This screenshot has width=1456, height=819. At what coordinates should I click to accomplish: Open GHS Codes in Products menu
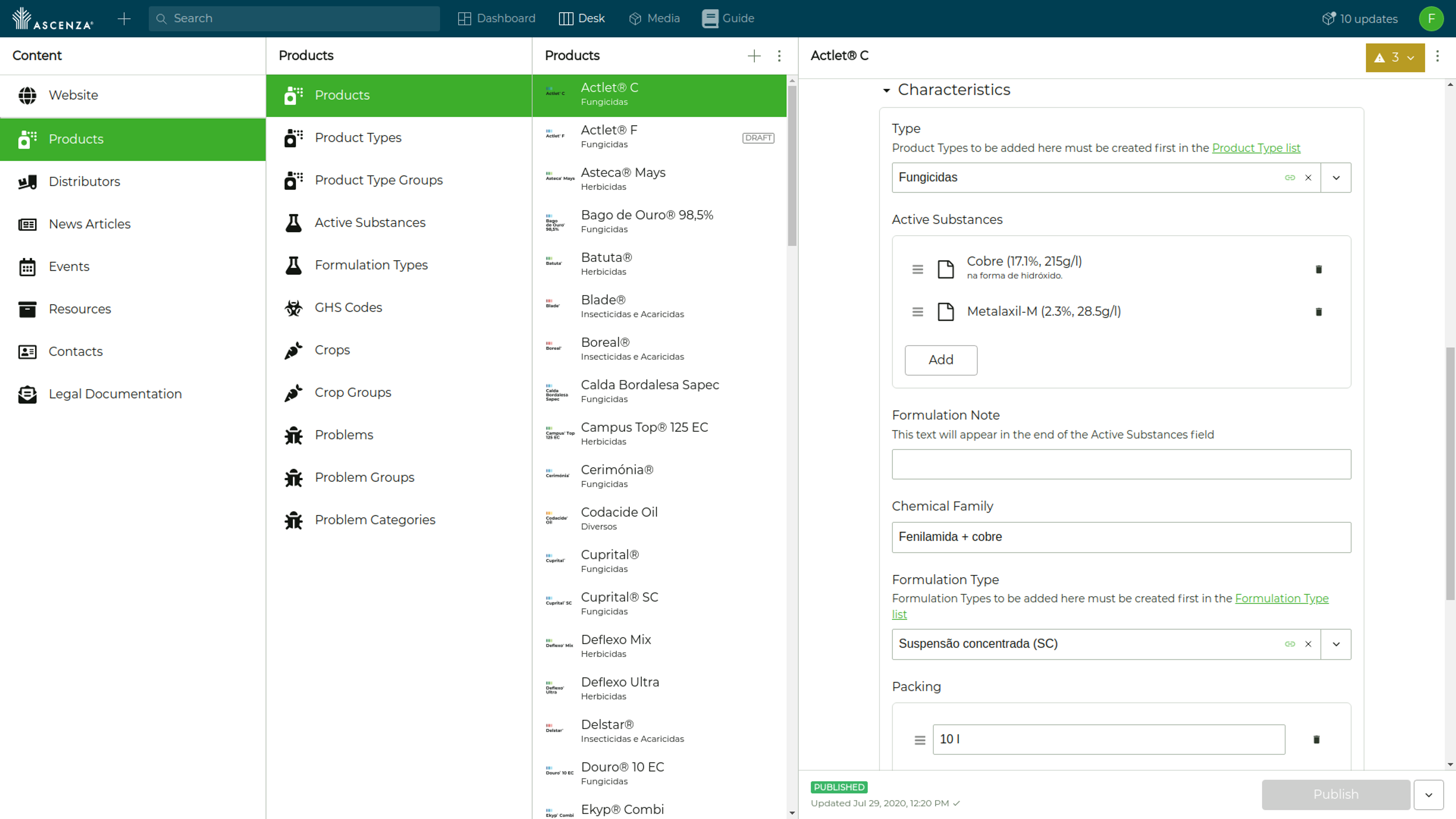pyautogui.click(x=348, y=308)
